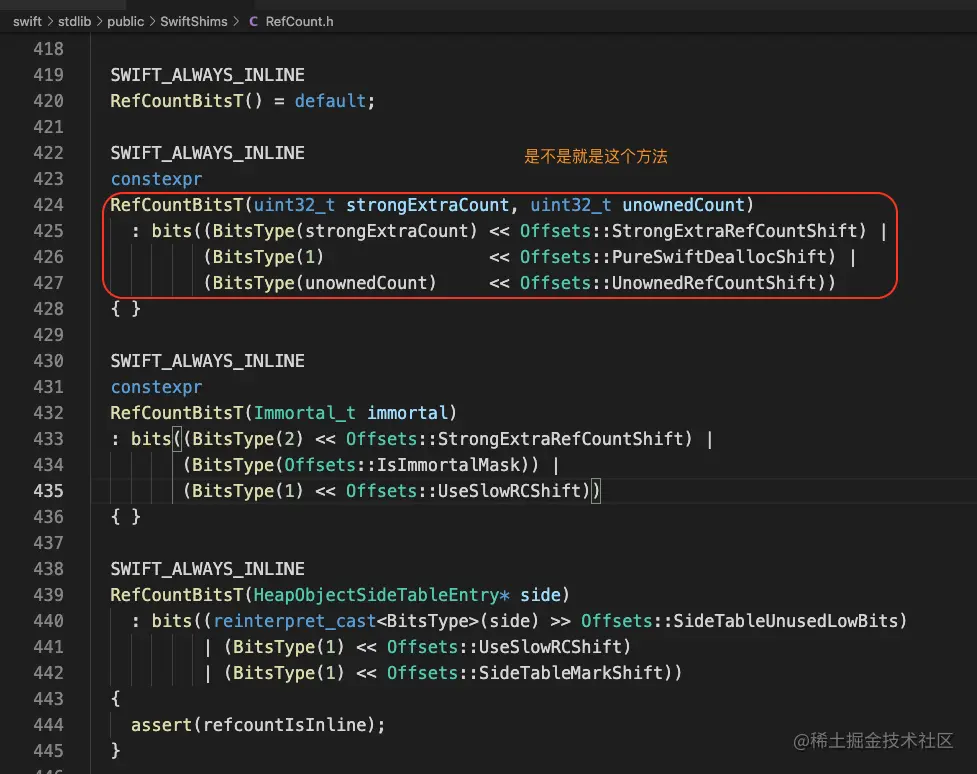977x774 pixels.
Task: Click 'constexpr' on line 423
Action: pos(156,179)
